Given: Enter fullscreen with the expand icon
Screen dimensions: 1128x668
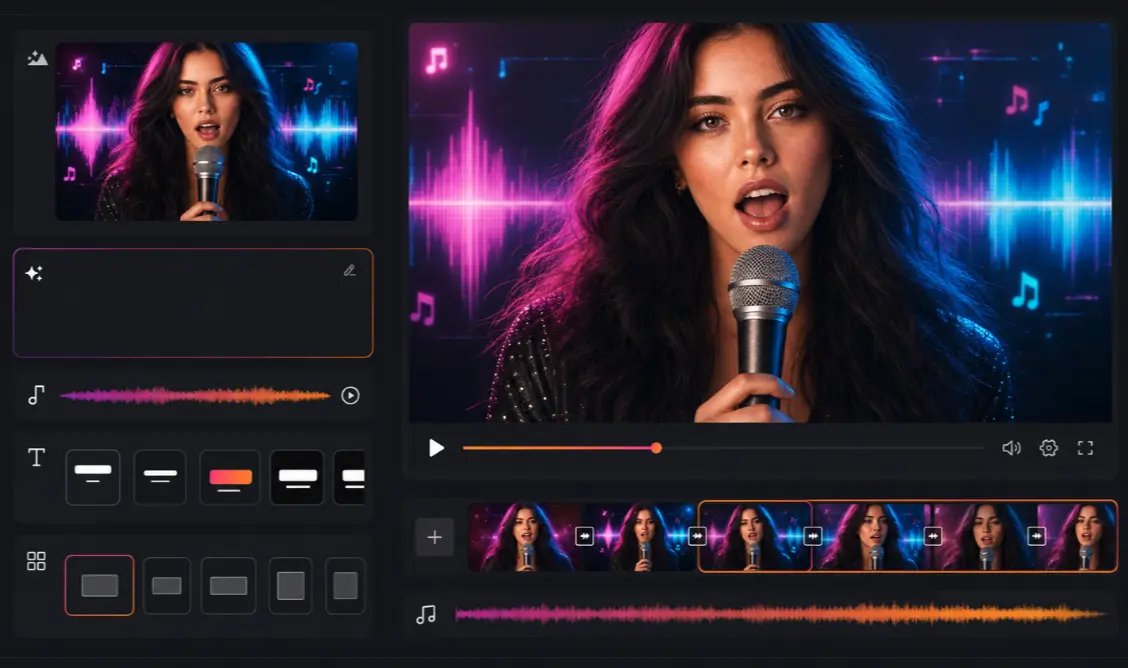Looking at the screenshot, I should (1085, 448).
